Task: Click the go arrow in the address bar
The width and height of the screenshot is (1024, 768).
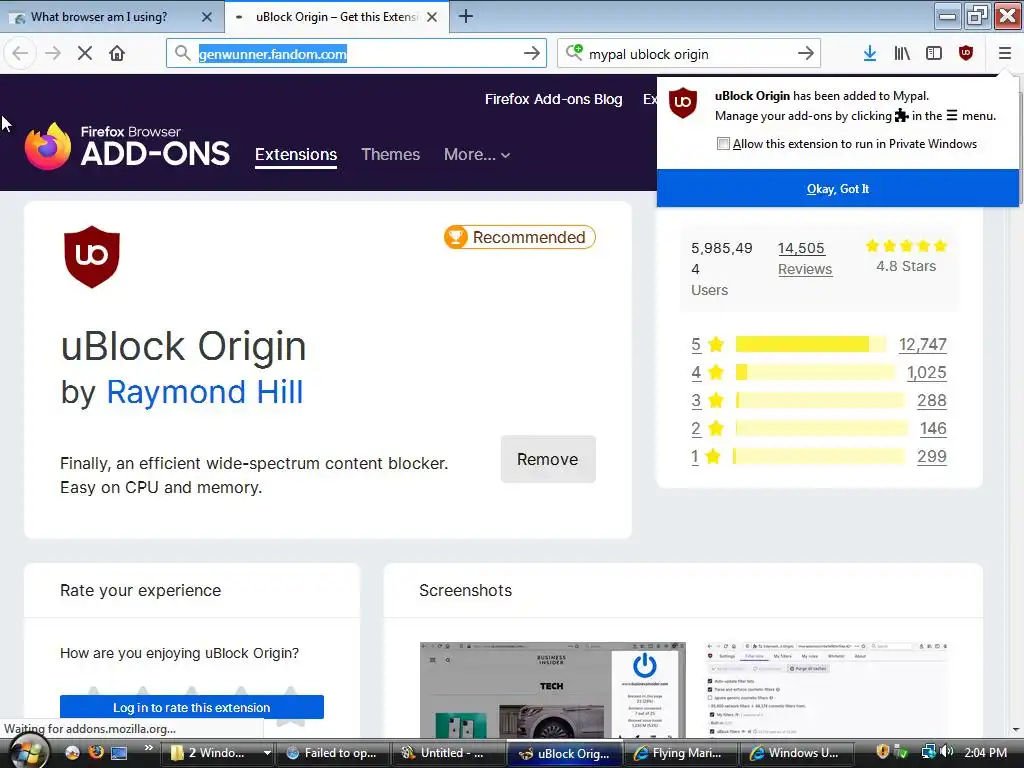Action: tap(532, 54)
